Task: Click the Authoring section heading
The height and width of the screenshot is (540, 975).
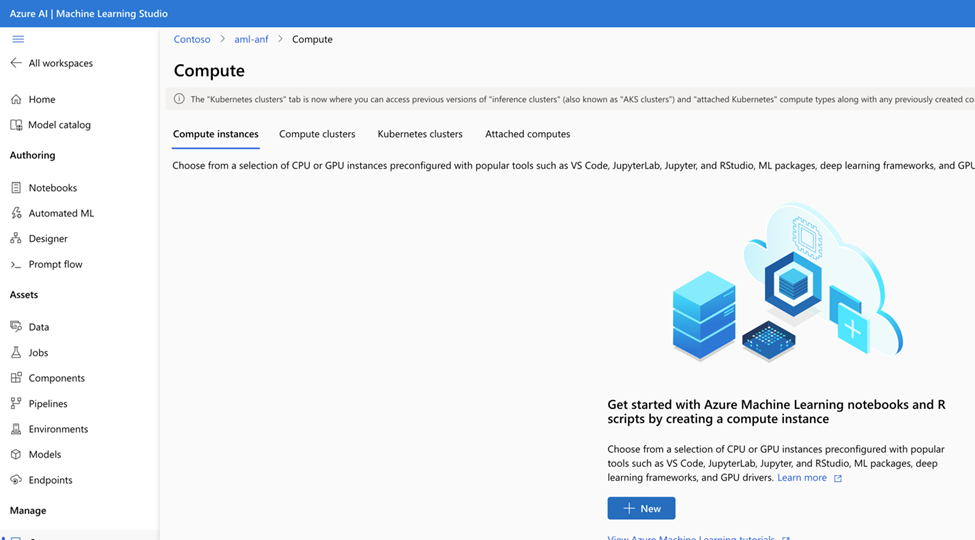Action: point(32,155)
